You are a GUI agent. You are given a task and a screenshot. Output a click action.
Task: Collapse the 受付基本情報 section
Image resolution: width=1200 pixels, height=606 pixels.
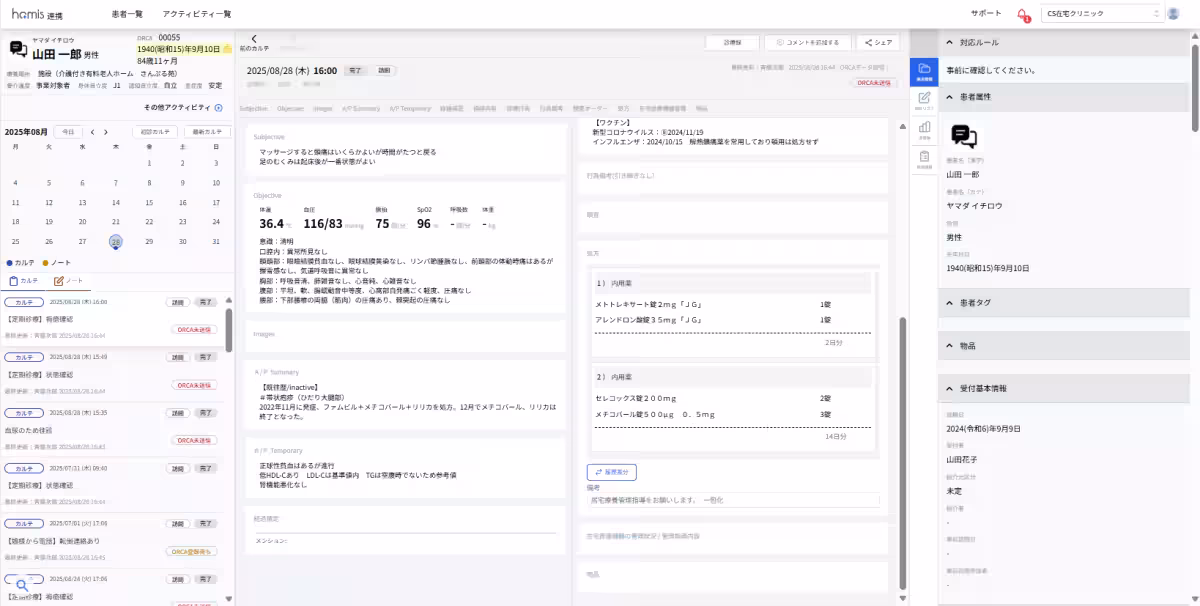point(948,388)
